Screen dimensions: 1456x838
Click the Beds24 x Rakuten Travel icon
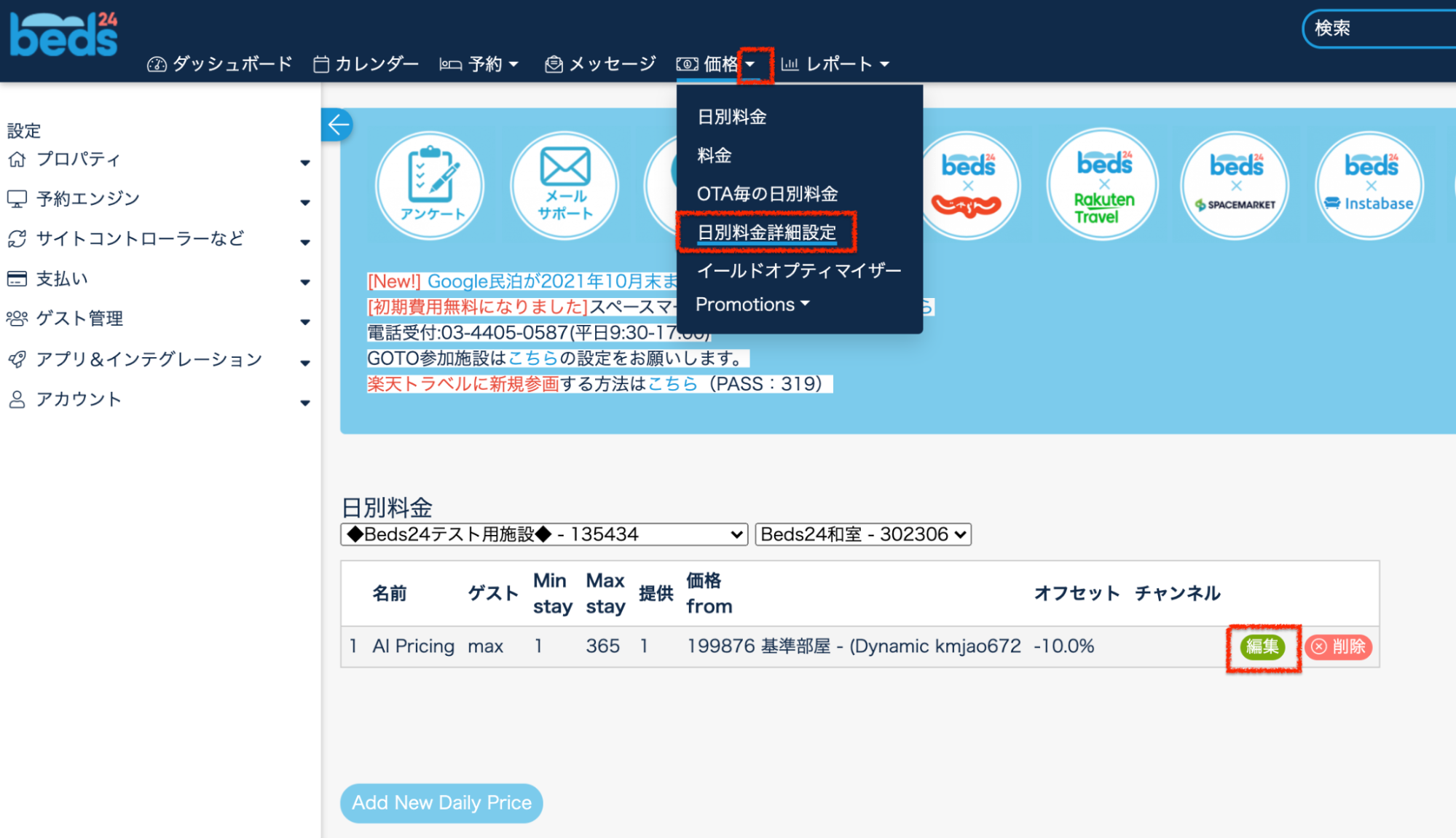click(x=1103, y=185)
